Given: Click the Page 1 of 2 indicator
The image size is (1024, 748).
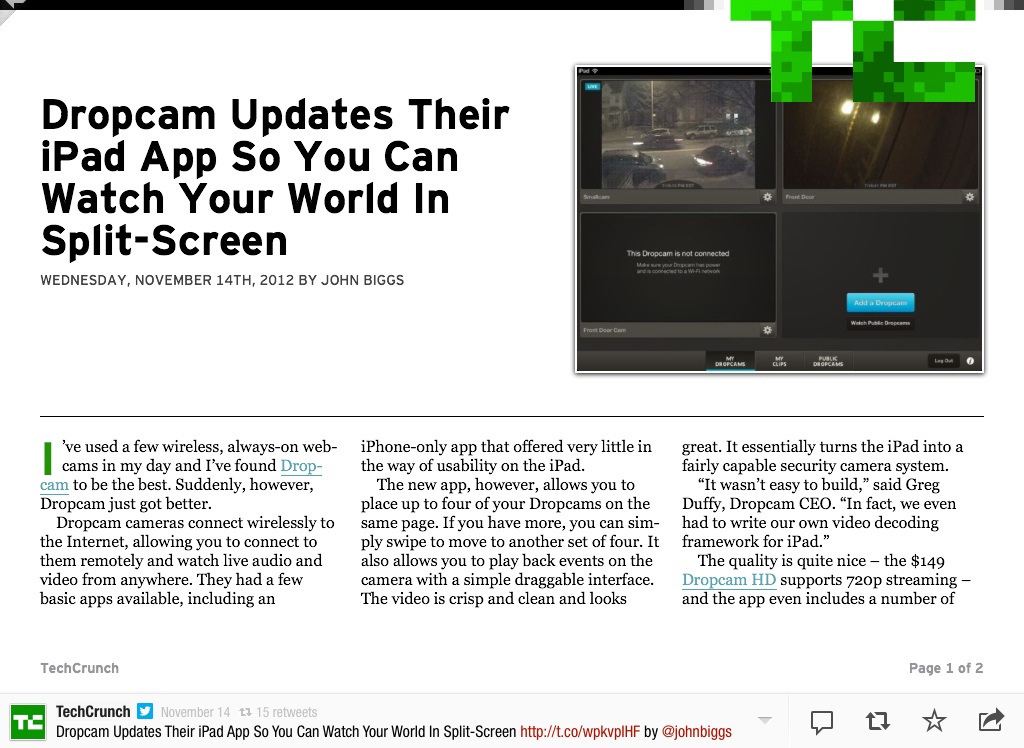Looking at the screenshot, I should click(946, 668).
